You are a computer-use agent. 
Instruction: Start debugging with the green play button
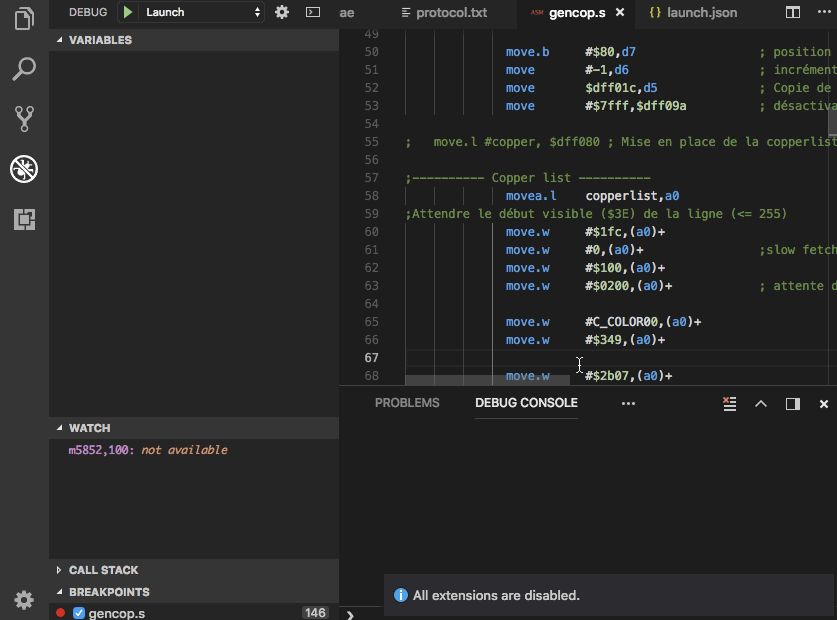(x=127, y=12)
